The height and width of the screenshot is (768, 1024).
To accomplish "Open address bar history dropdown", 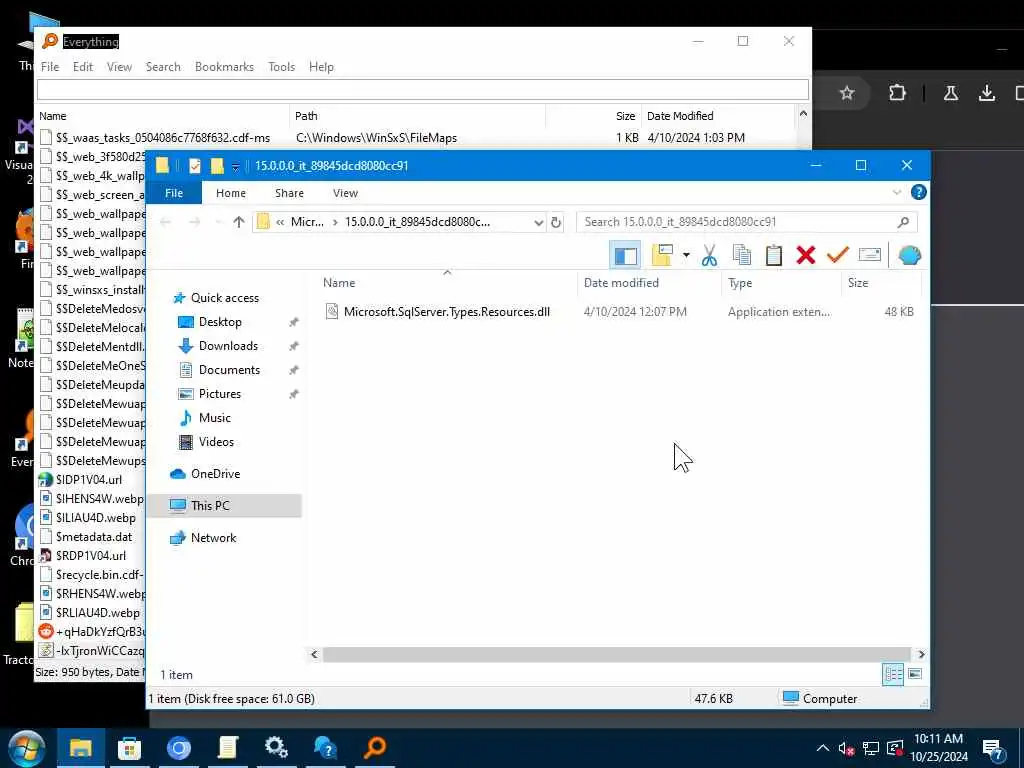I will [538, 222].
